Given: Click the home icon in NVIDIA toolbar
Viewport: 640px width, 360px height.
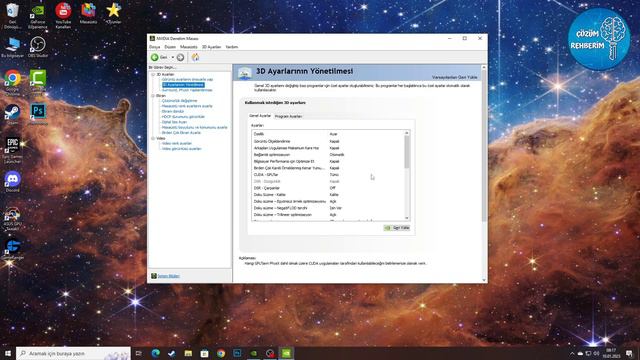Looking at the screenshot, I should [x=196, y=57].
